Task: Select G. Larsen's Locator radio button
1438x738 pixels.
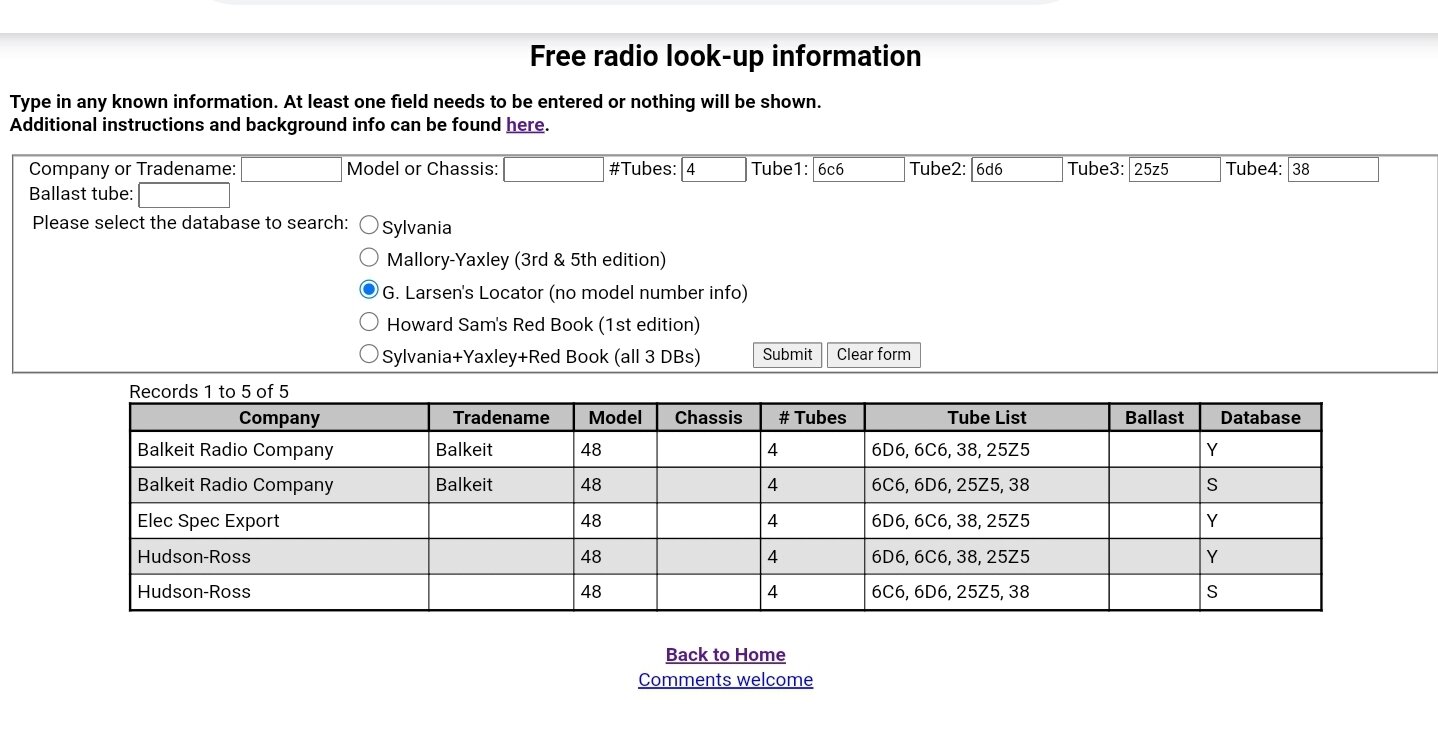Action: pos(369,290)
